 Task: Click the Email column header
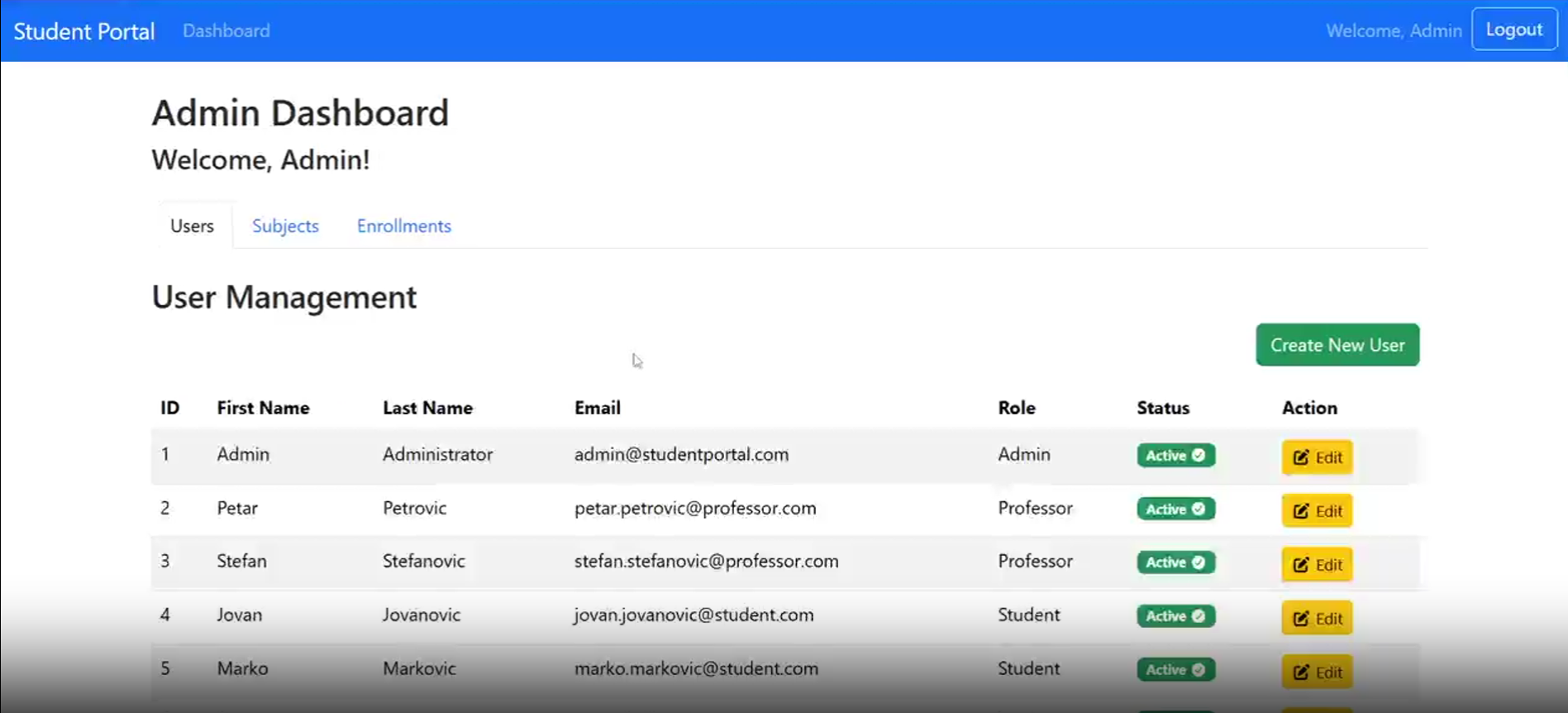(x=598, y=408)
